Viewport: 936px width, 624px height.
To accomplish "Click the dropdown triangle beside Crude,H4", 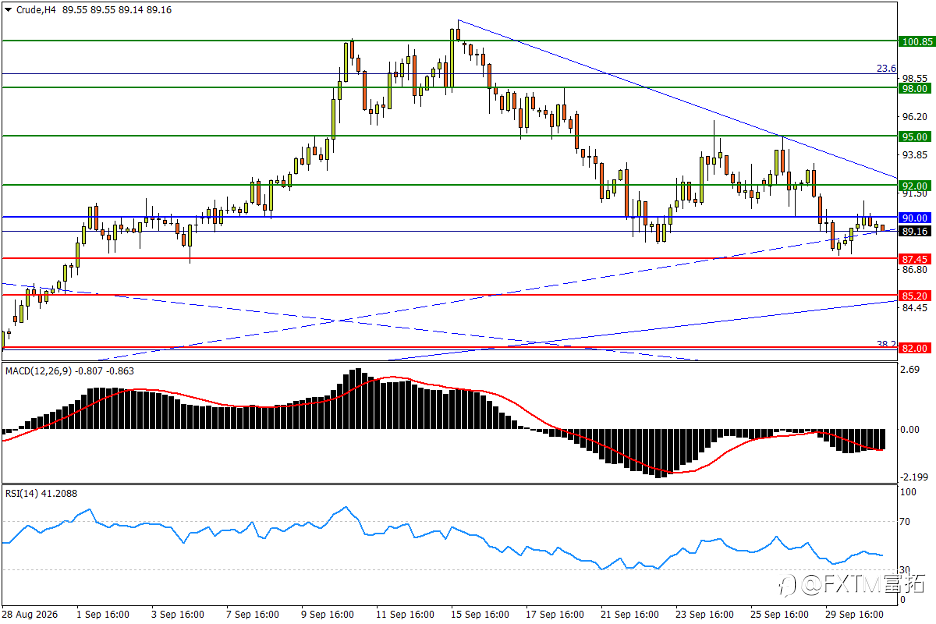I will pos(8,10).
